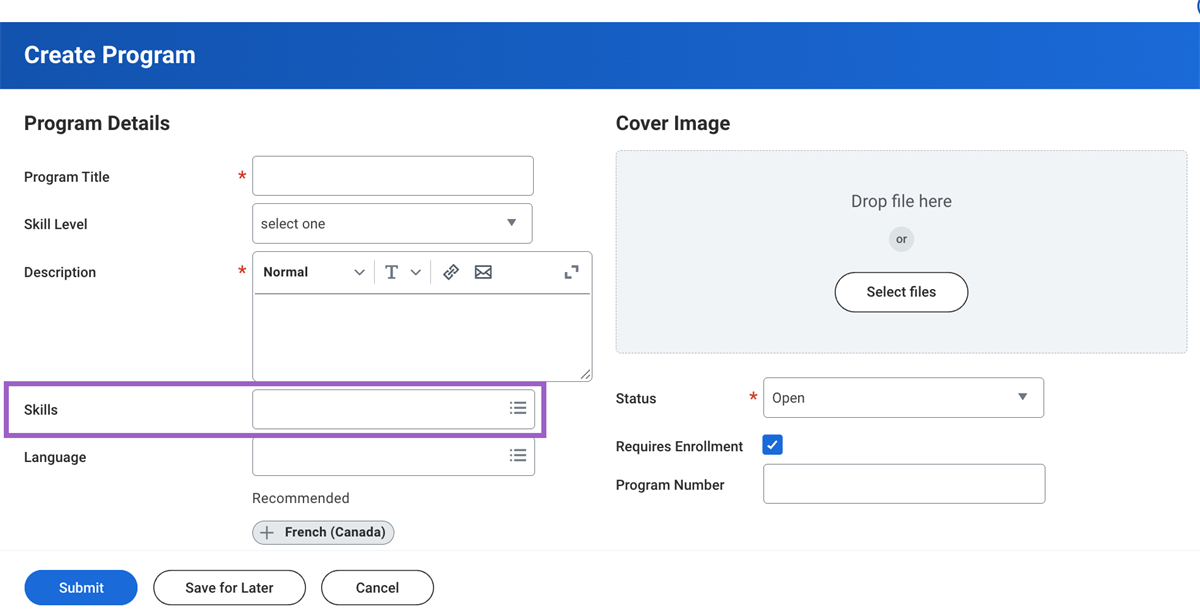
Task: Open the Status dropdown showing Open
Action: pyautogui.click(x=903, y=398)
